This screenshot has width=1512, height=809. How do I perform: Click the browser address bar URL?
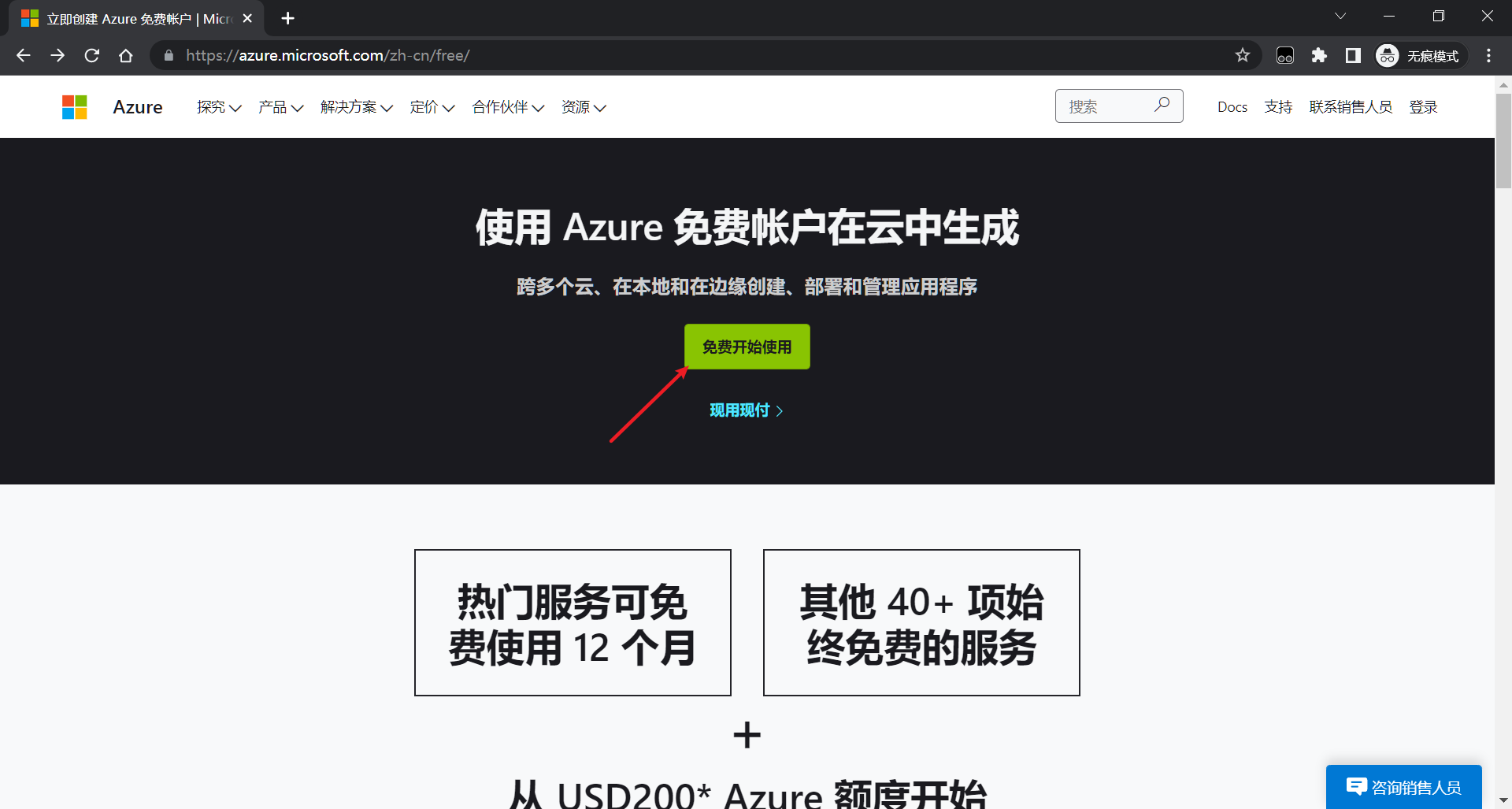tap(328, 55)
